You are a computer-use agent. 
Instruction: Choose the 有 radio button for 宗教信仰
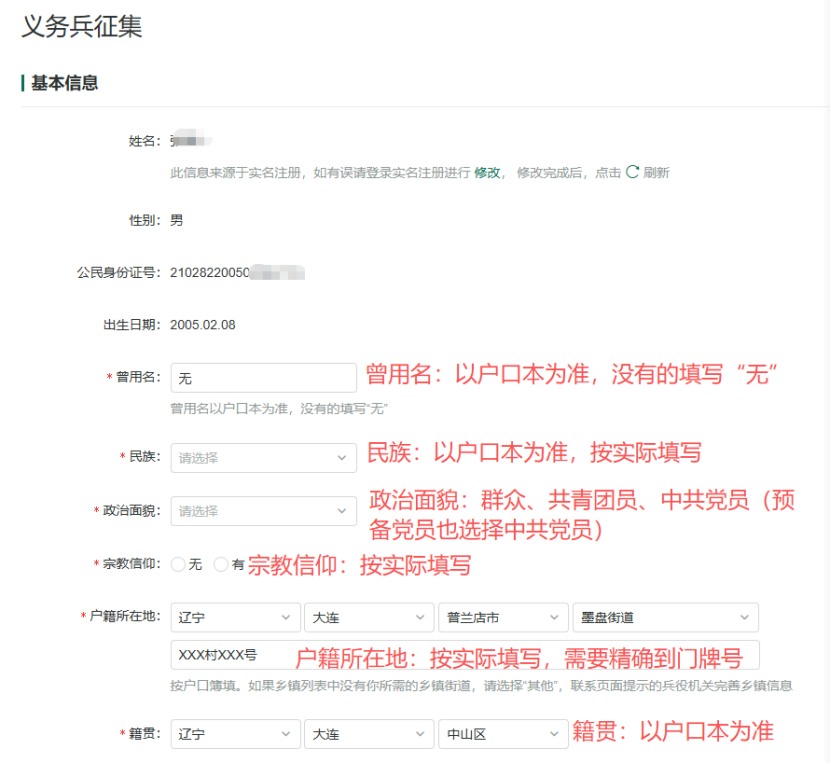(221, 565)
